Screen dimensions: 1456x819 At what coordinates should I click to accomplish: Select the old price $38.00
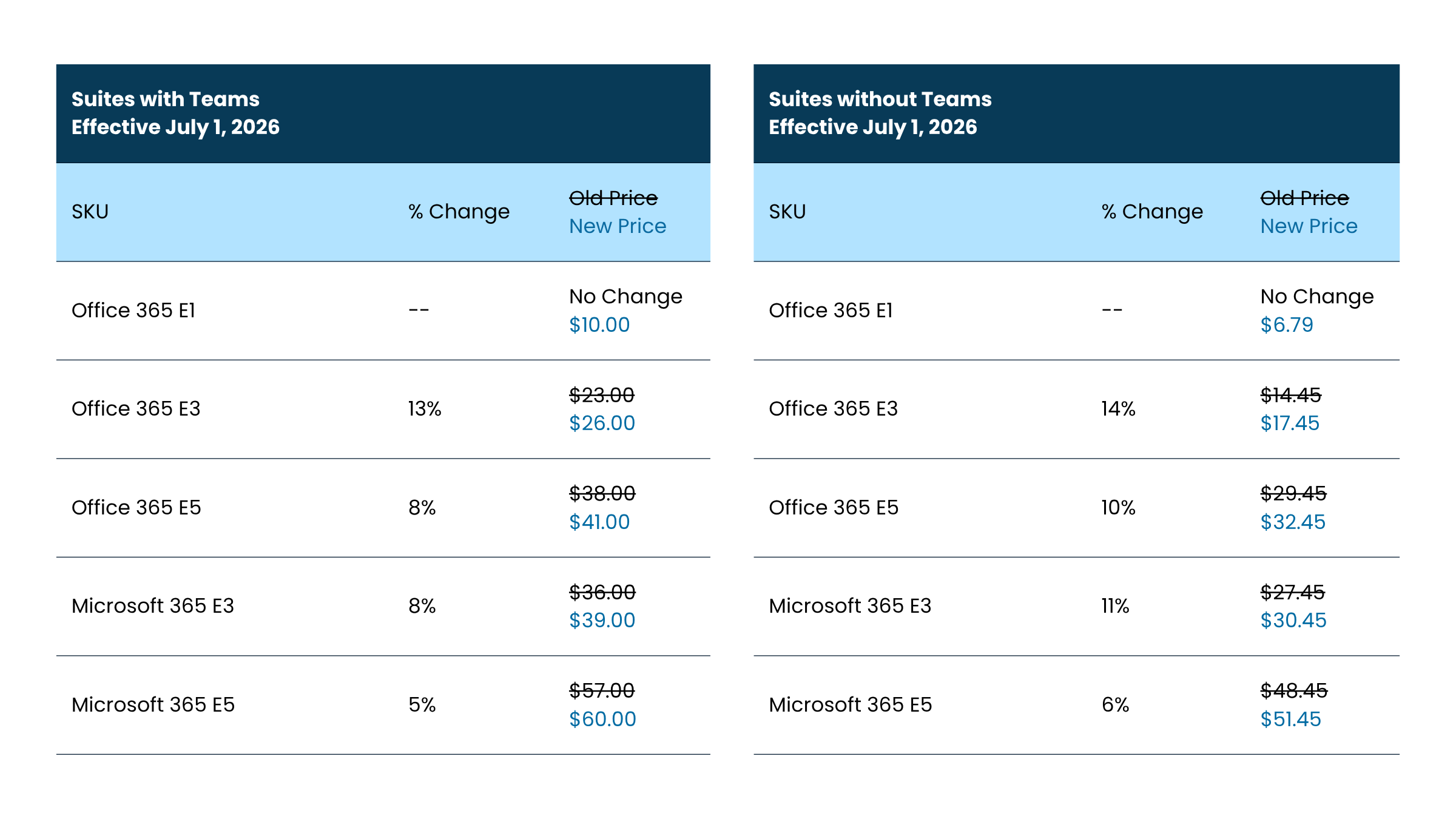click(602, 493)
